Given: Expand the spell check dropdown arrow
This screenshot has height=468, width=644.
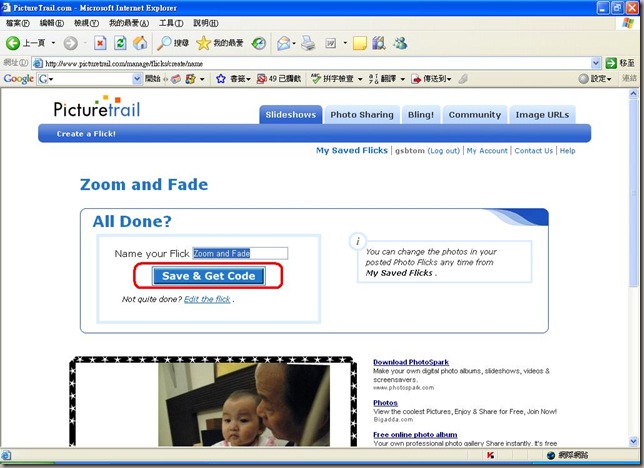Looking at the screenshot, I should pyautogui.click(x=360, y=79).
